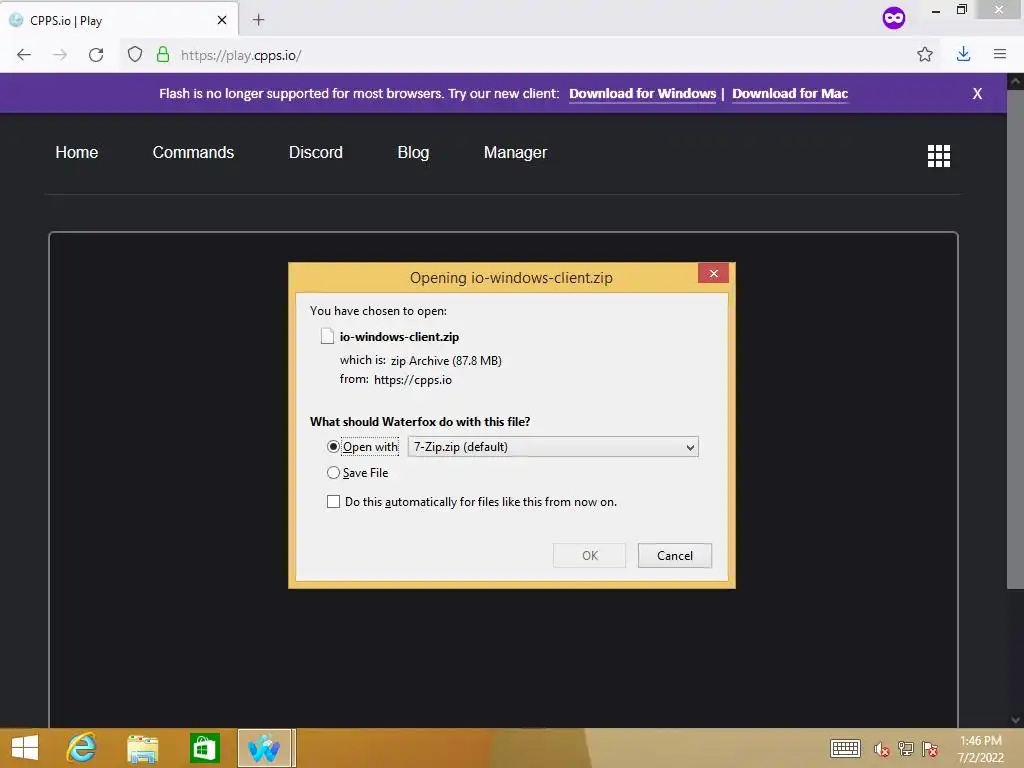
Task: Select the Open with radio button
Action: coord(333,447)
